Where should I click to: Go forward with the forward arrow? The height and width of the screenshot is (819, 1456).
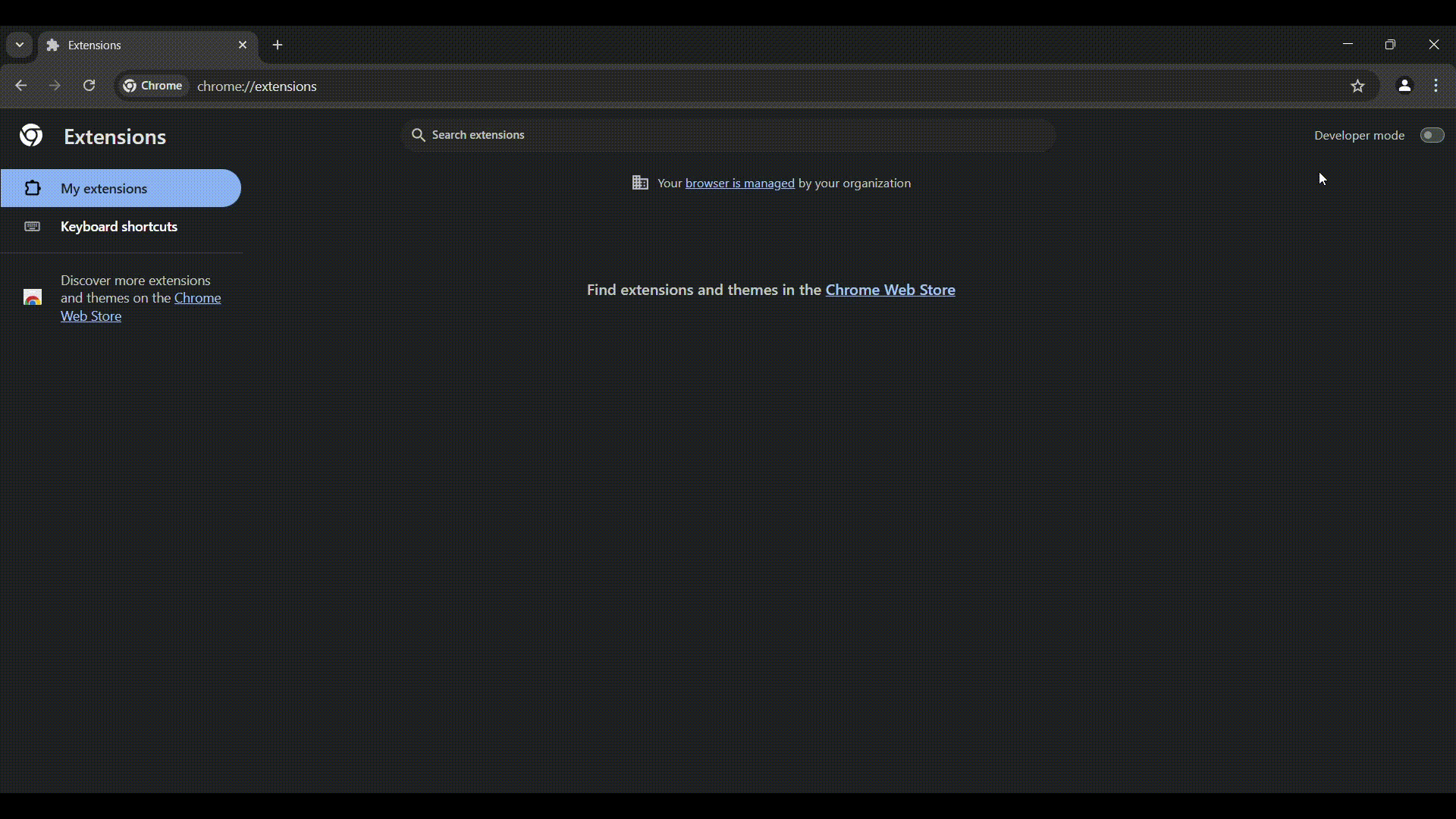[x=55, y=86]
